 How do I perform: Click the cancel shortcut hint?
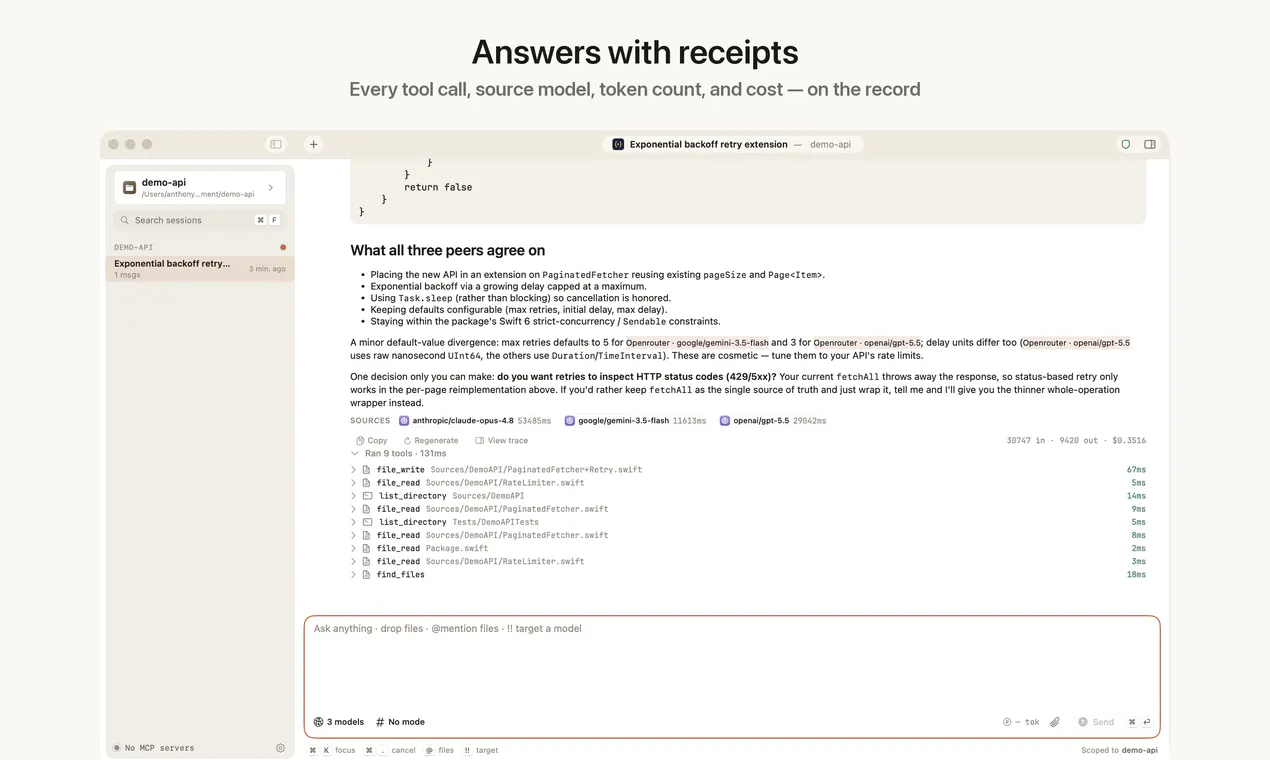click(391, 750)
